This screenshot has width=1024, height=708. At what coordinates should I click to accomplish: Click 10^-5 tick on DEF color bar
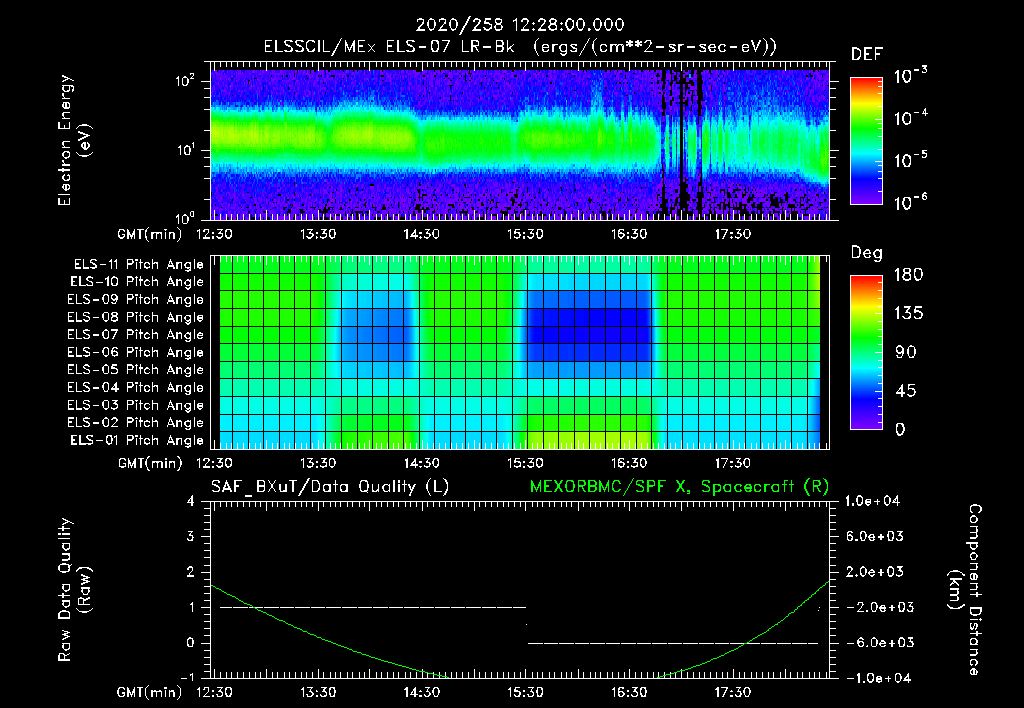pos(910,160)
